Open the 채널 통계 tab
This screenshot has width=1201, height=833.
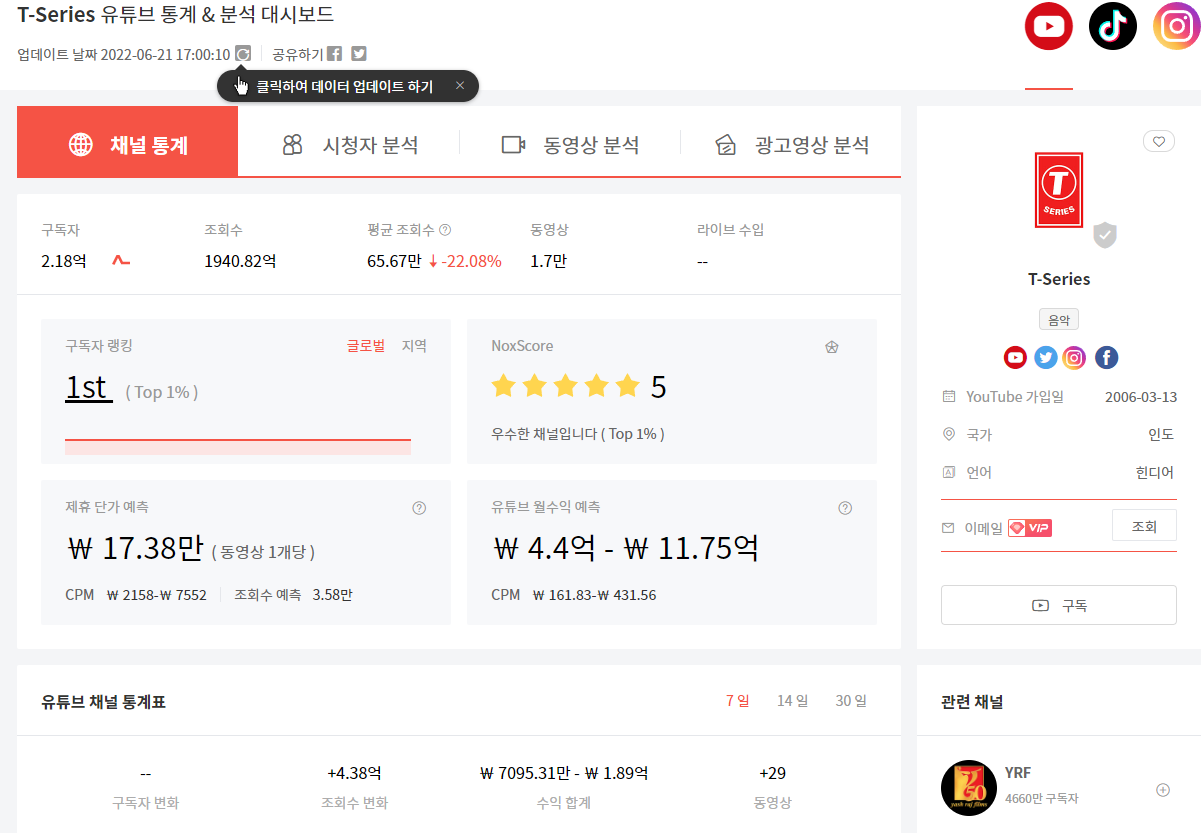click(x=128, y=142)
